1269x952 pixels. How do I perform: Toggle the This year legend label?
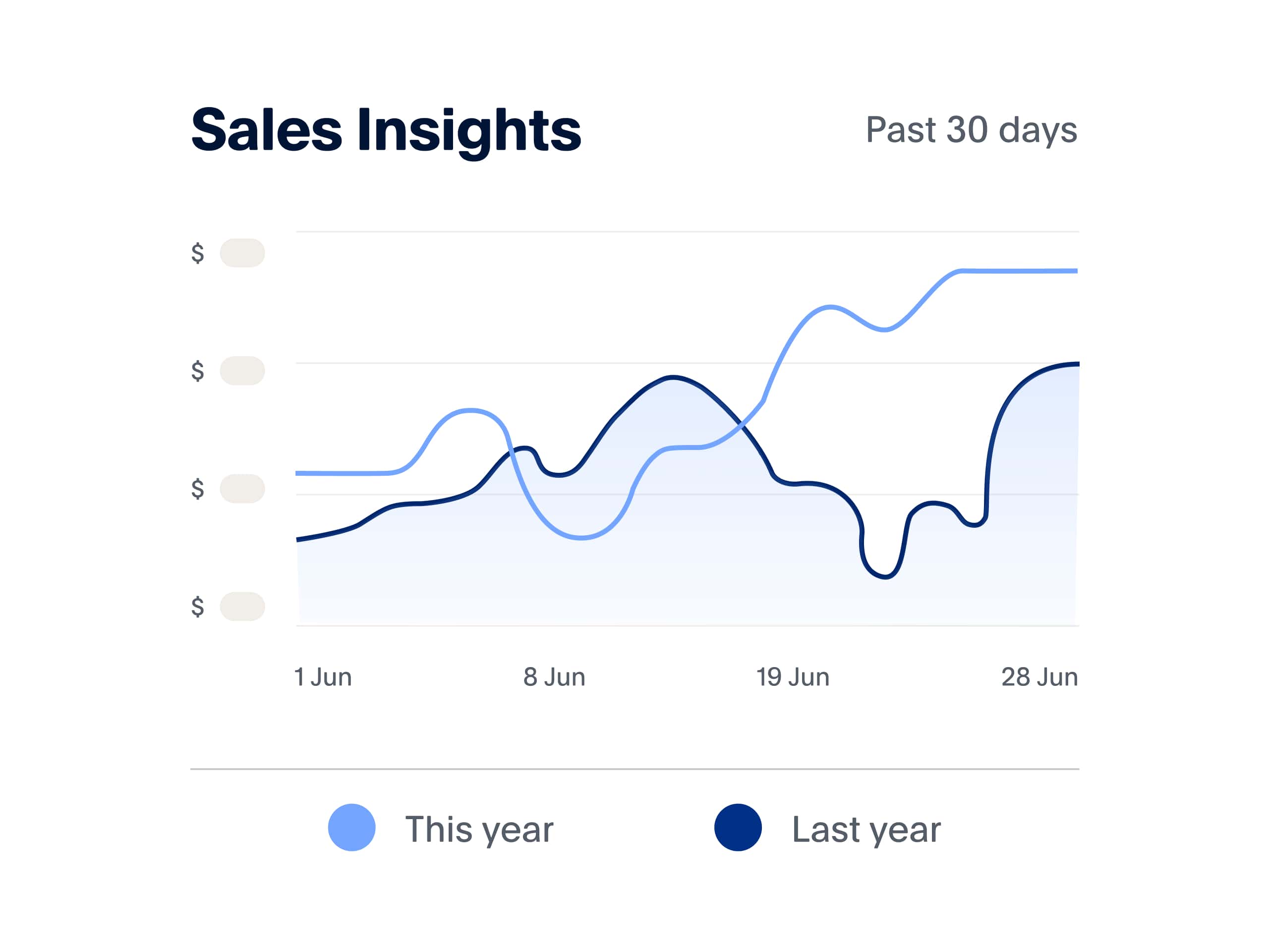point(479,829)
